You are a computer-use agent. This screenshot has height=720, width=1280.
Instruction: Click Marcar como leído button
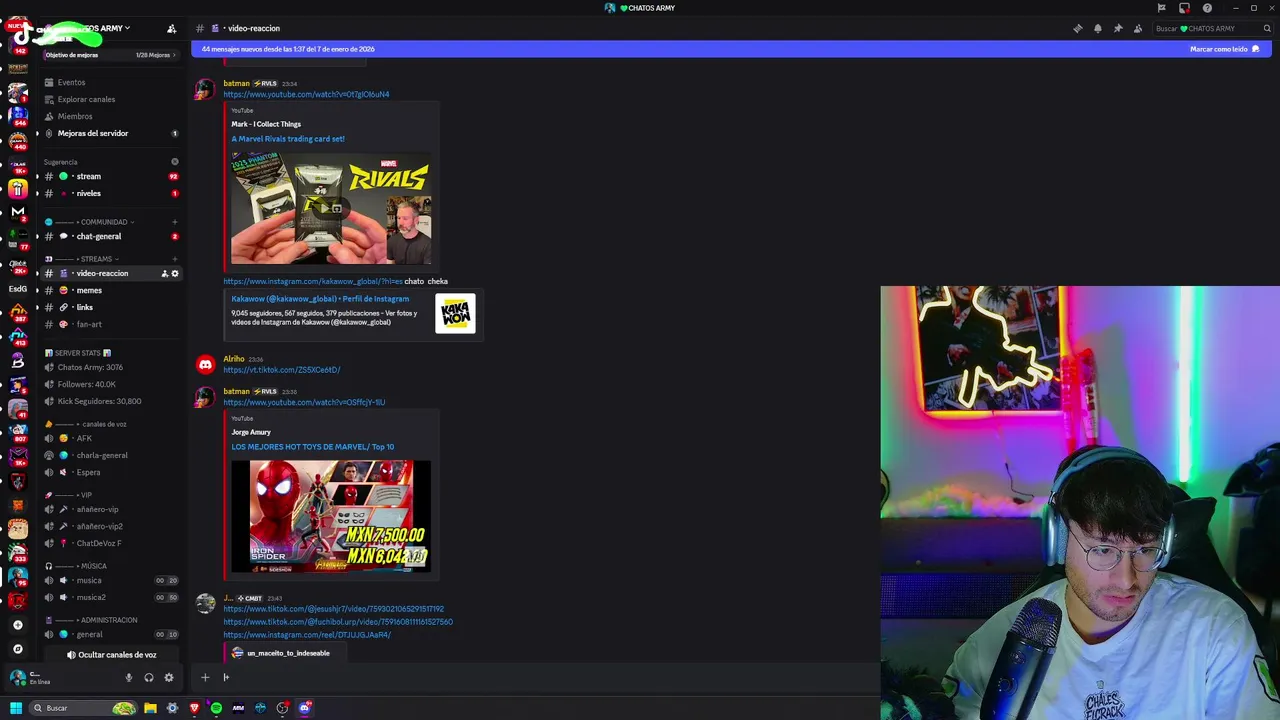(1224, 49)
